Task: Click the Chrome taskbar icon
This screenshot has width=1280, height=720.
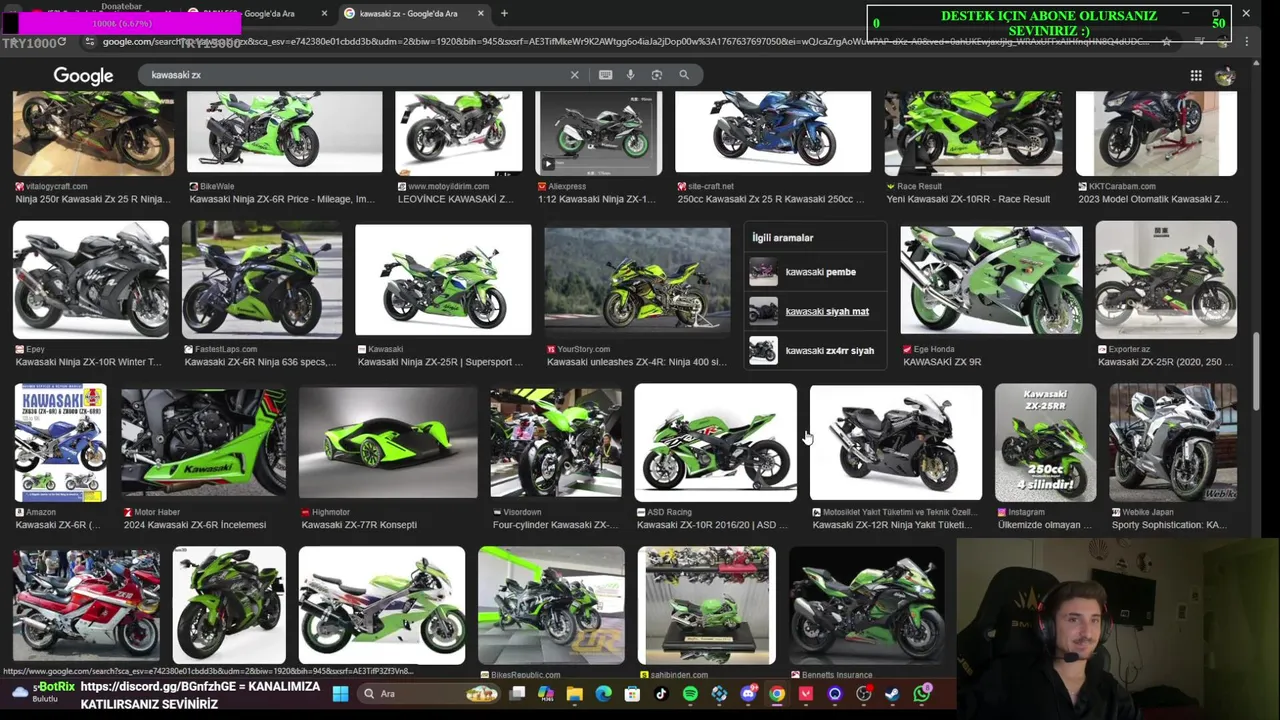Action: [x=777, y=694]
